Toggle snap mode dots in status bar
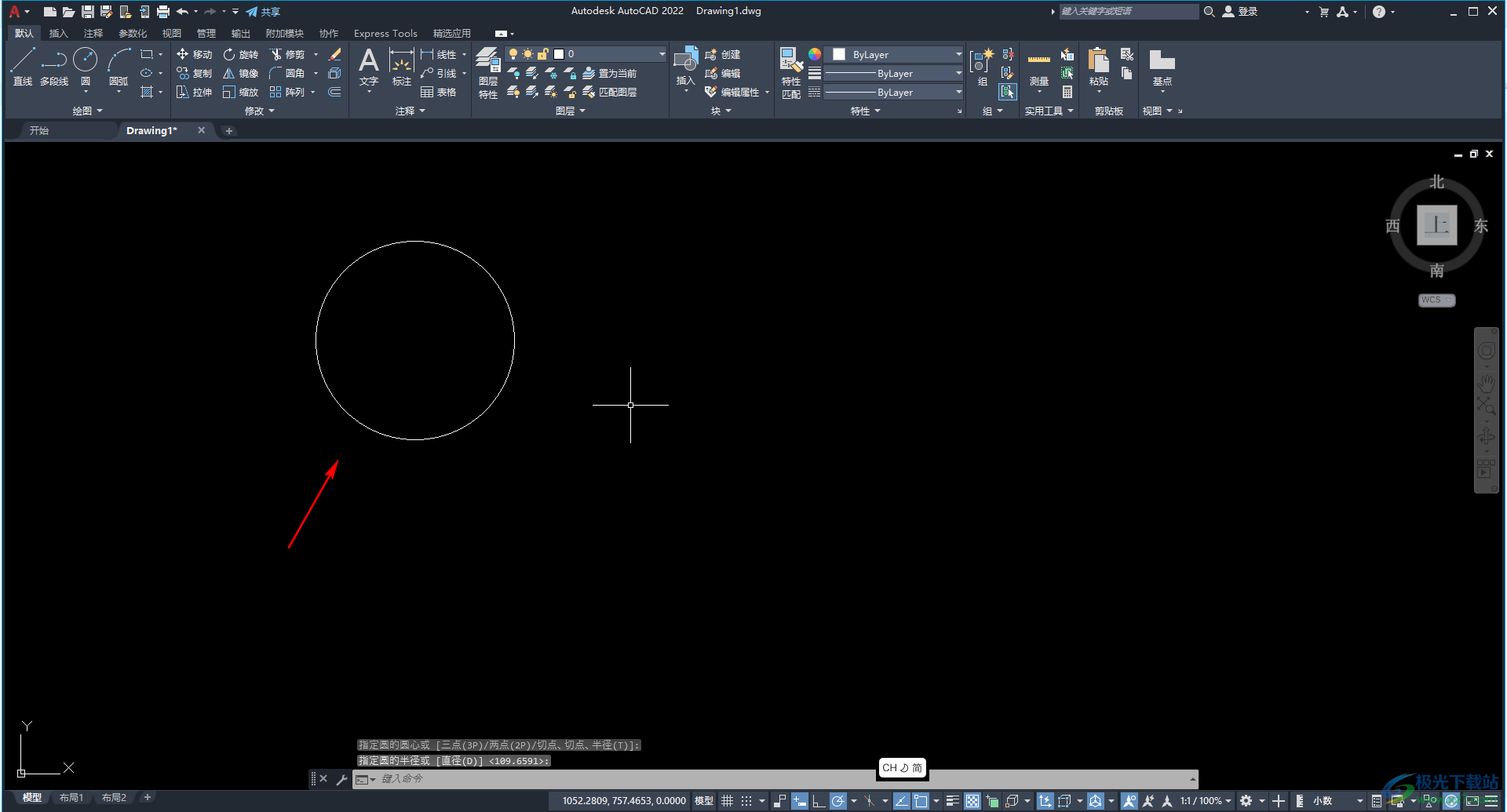 (746, 801)
